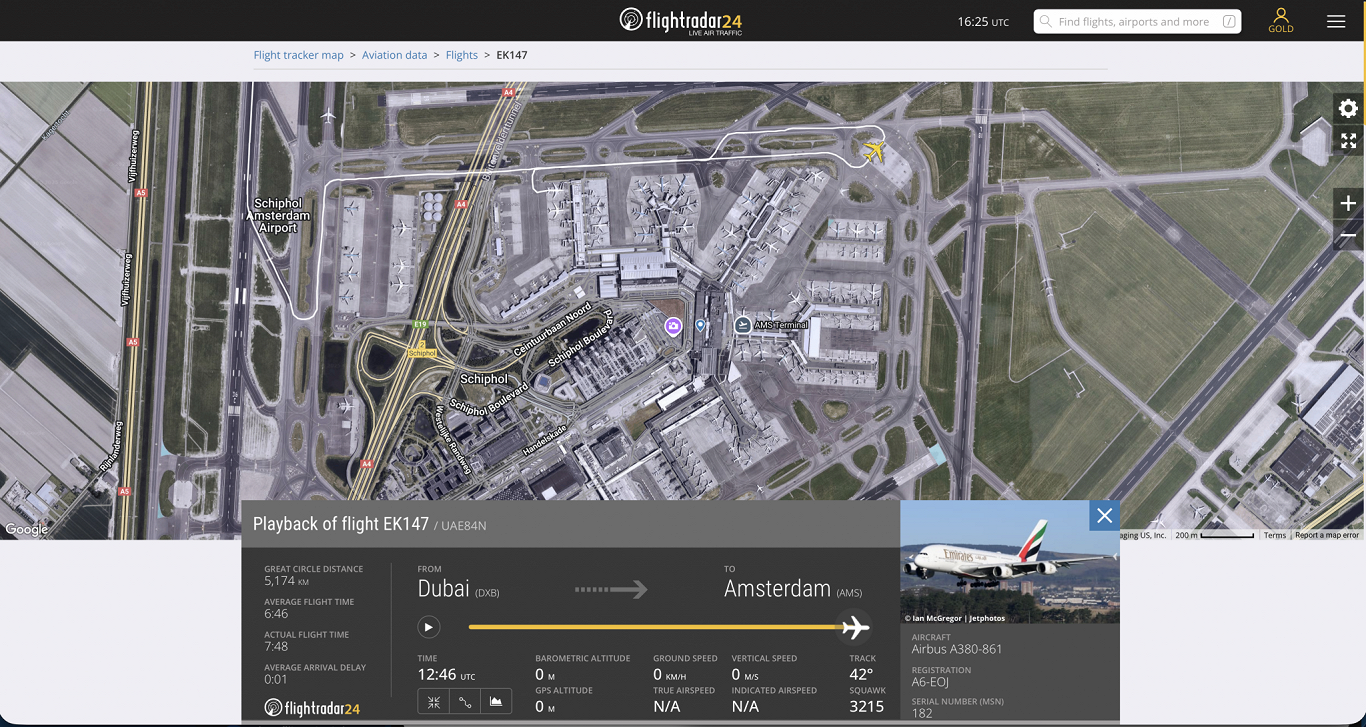This screenshot has height=727, width=1366.
Task: Click the purple camera map marker
Action: [x=674, y=325]
